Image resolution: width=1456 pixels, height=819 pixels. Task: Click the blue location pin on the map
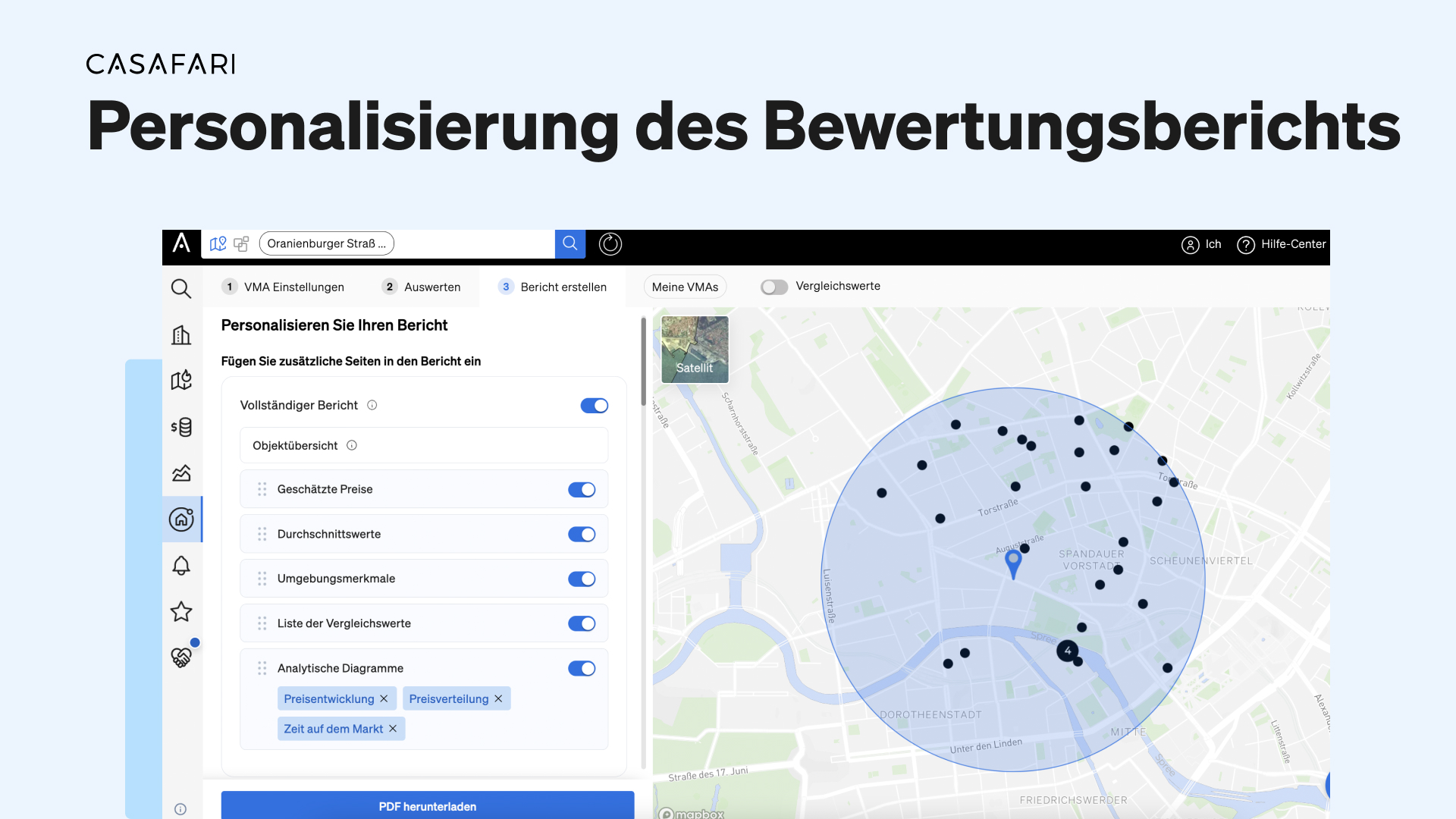pyautogui.click(x=1013, y=564)
